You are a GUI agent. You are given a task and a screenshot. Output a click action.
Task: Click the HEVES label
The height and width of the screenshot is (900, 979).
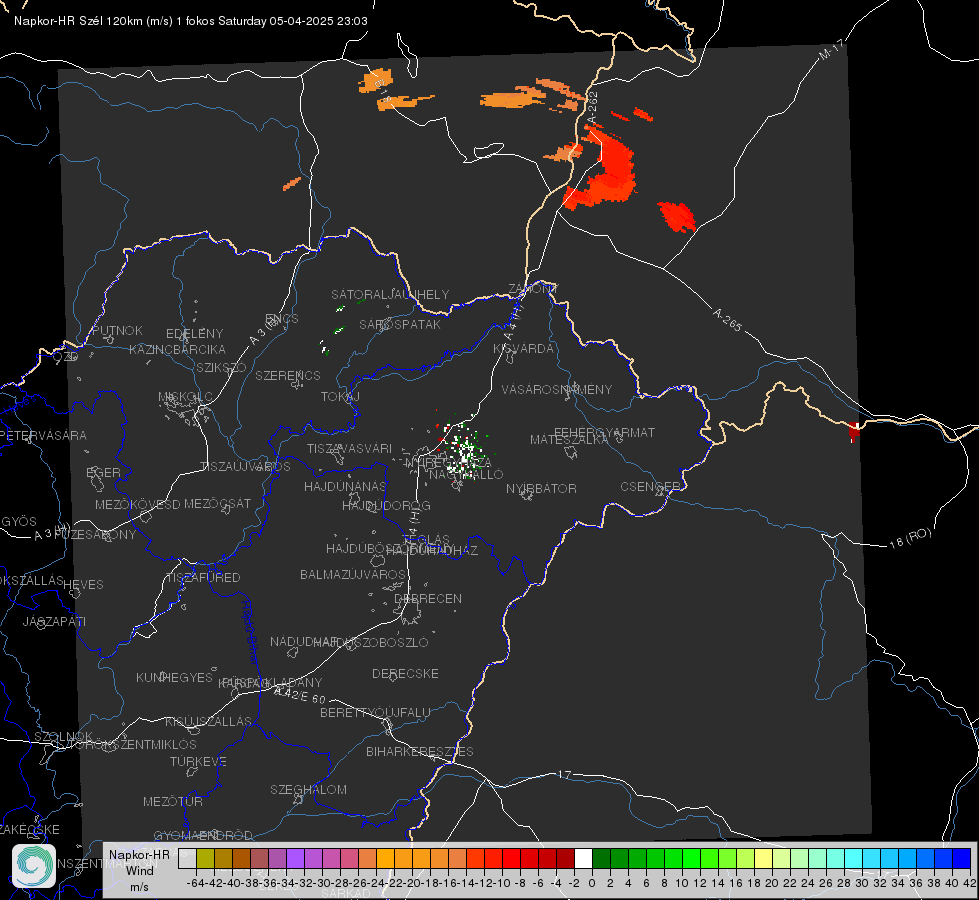(83, 585)
